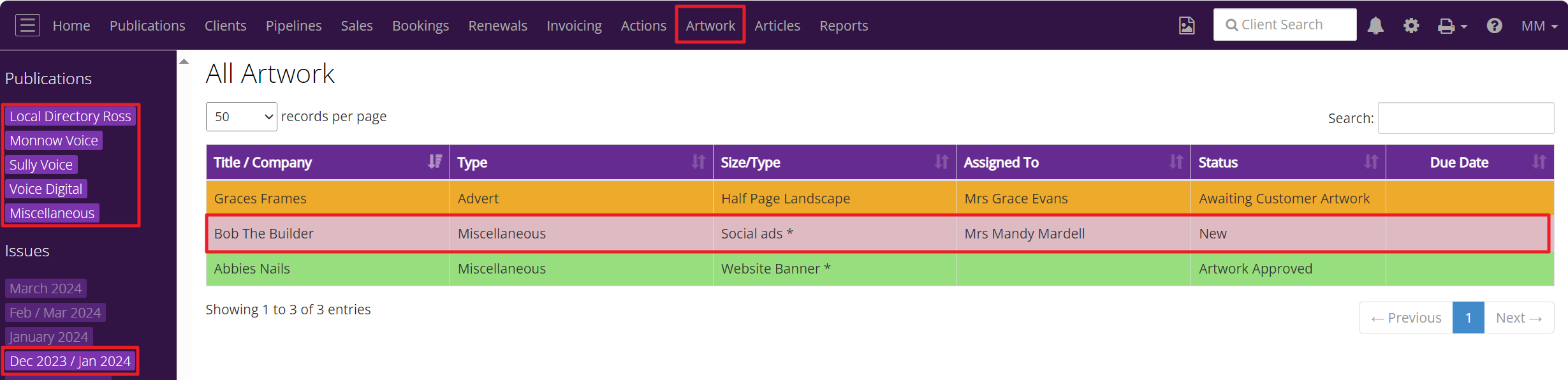Select Sully Voice publication

41,164
